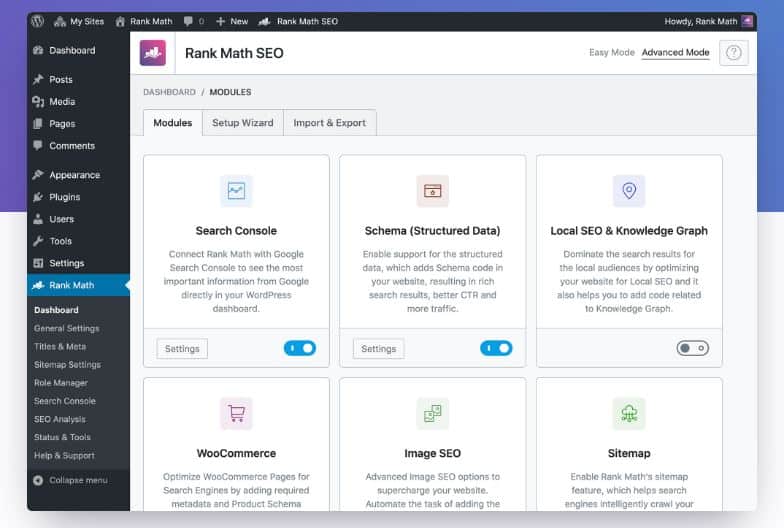Click the Search Console card title

236,231
